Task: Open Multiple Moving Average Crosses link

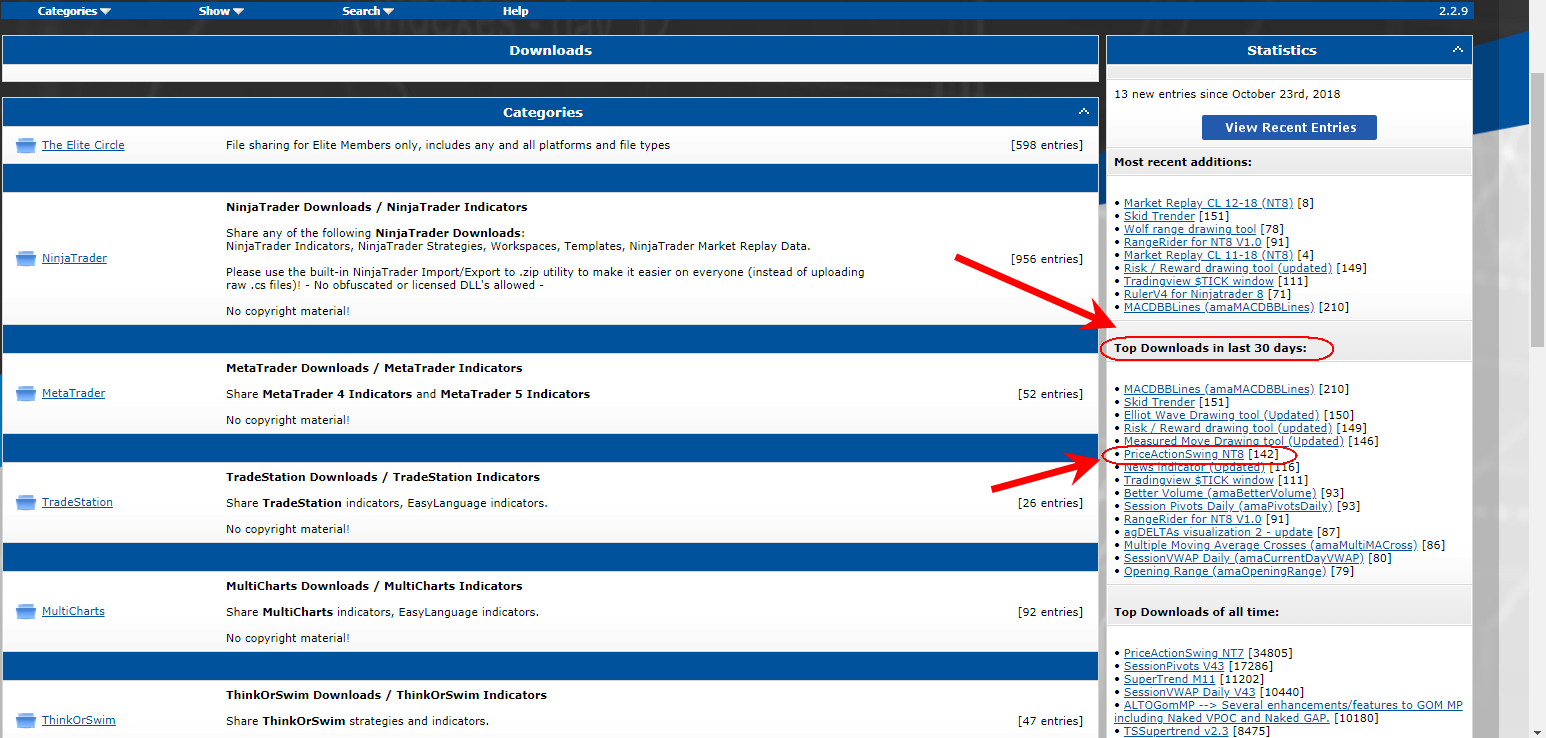Action: tap(1270, 545)
